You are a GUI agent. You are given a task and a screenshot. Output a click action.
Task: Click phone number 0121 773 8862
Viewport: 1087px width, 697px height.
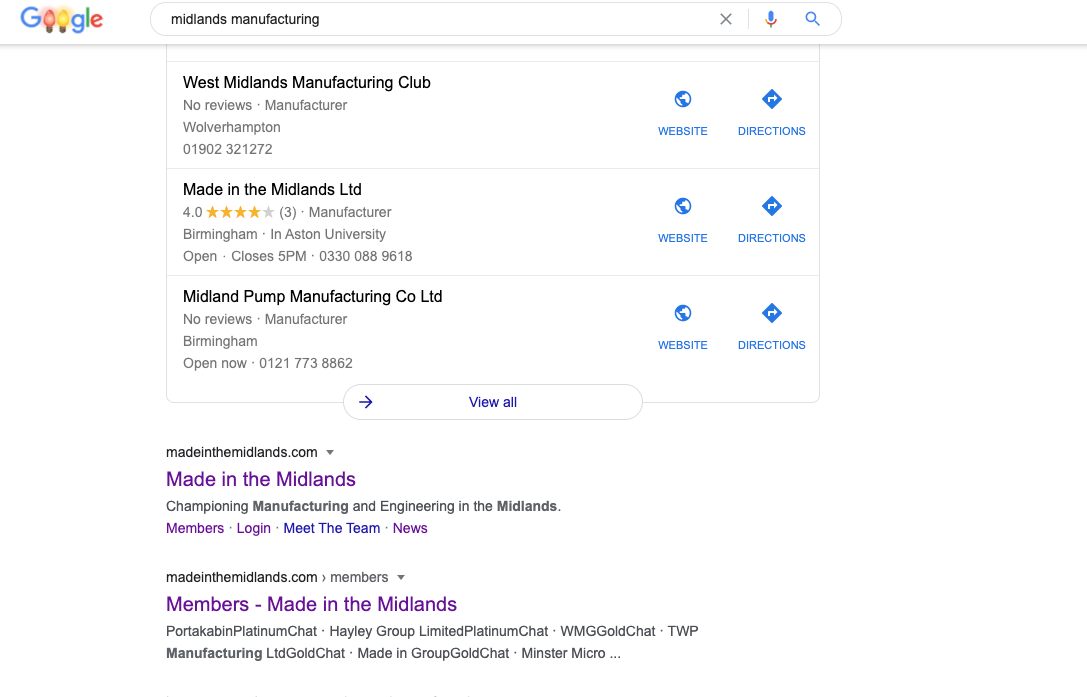click(306, 363)
